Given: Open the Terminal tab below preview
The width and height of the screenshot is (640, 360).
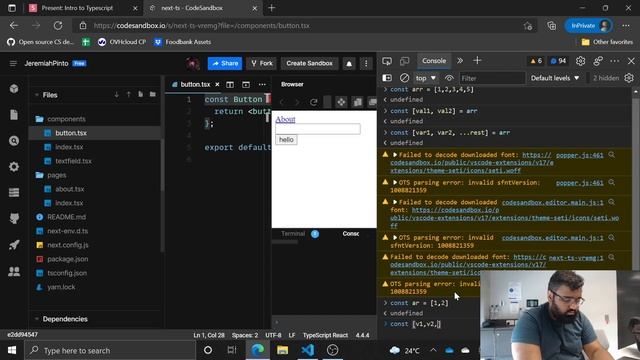Looking at the screenshot, I should [x=293, y=233].
